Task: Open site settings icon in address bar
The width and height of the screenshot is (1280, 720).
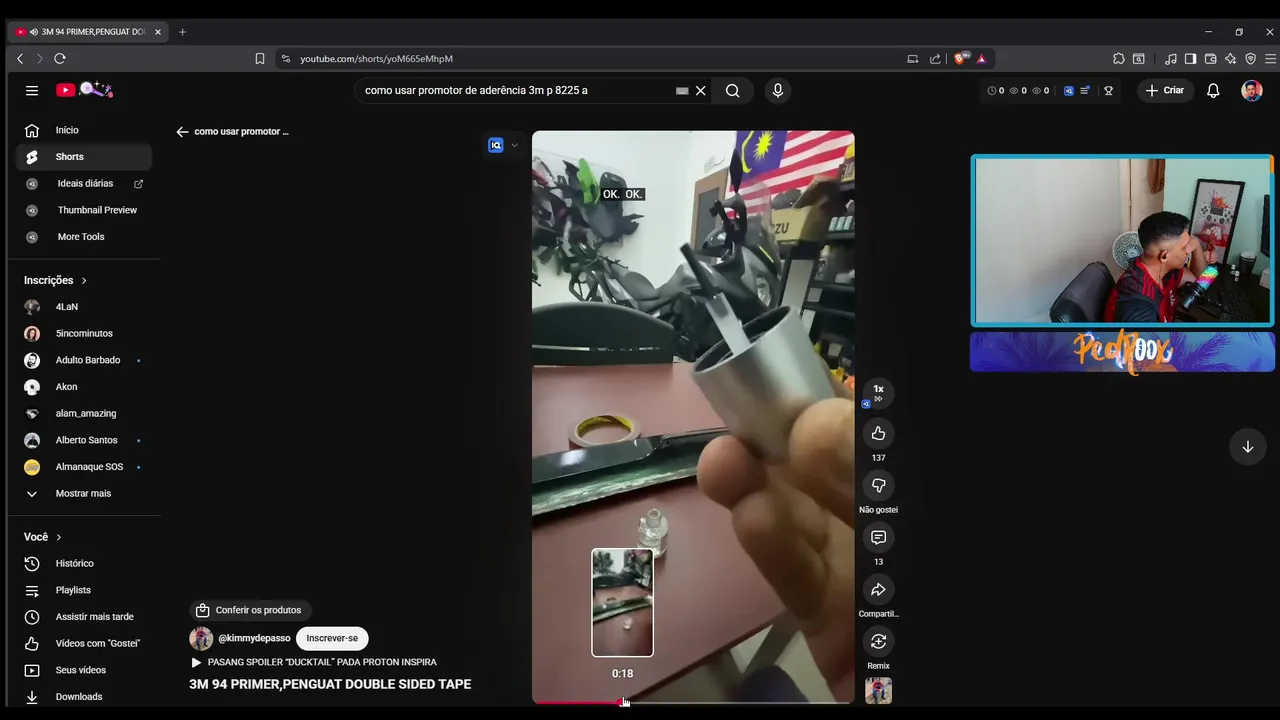Action: click(286, 59)
